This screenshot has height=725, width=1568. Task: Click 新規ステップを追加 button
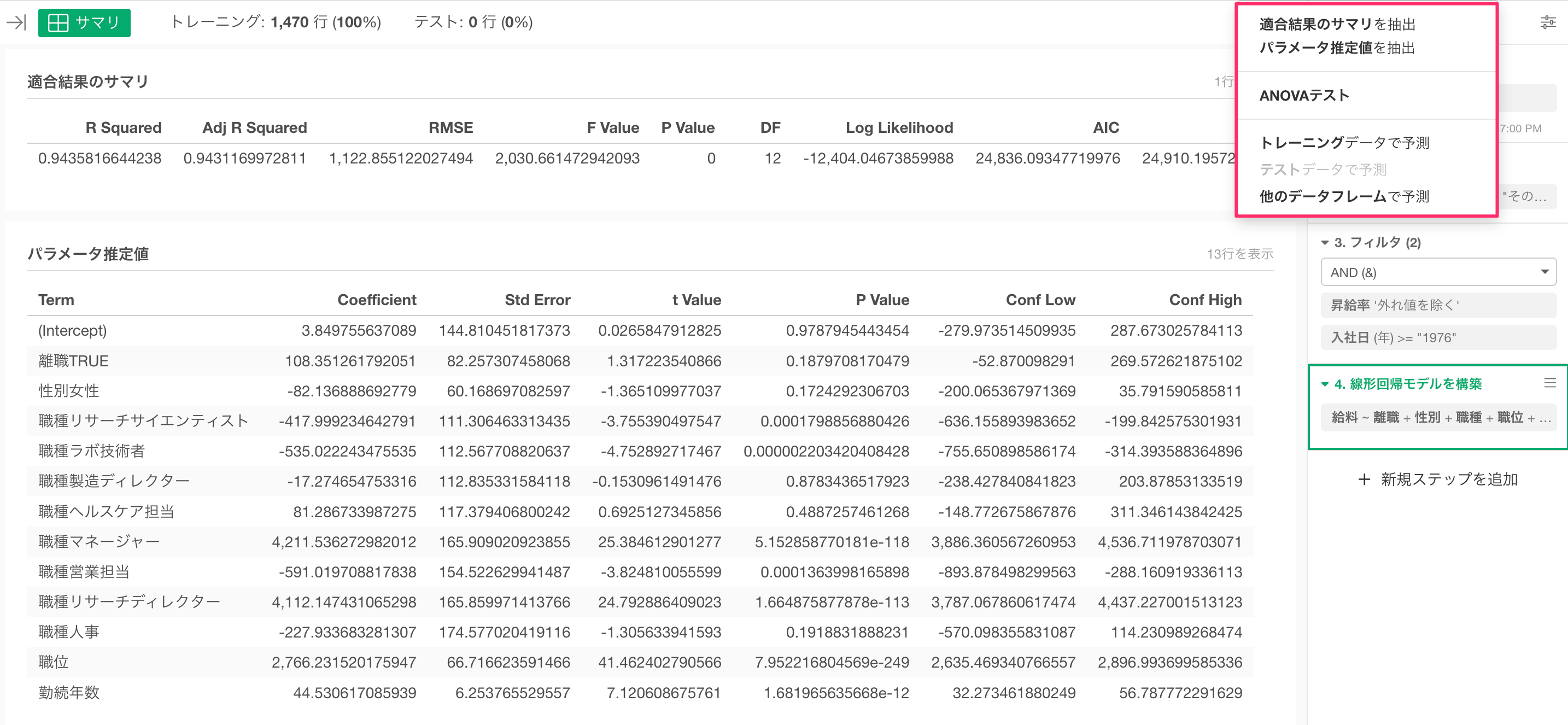click(1448, 479)
